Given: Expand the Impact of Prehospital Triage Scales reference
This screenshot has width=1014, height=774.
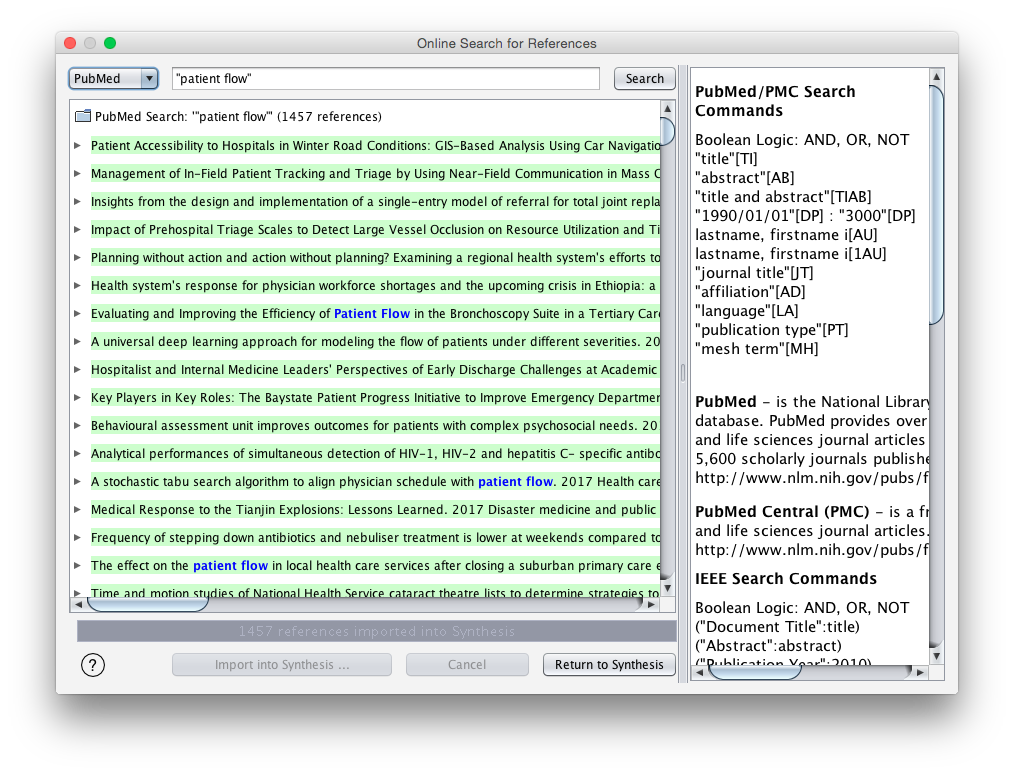Looking at the screenshot, I should click(x=78, y=230).
